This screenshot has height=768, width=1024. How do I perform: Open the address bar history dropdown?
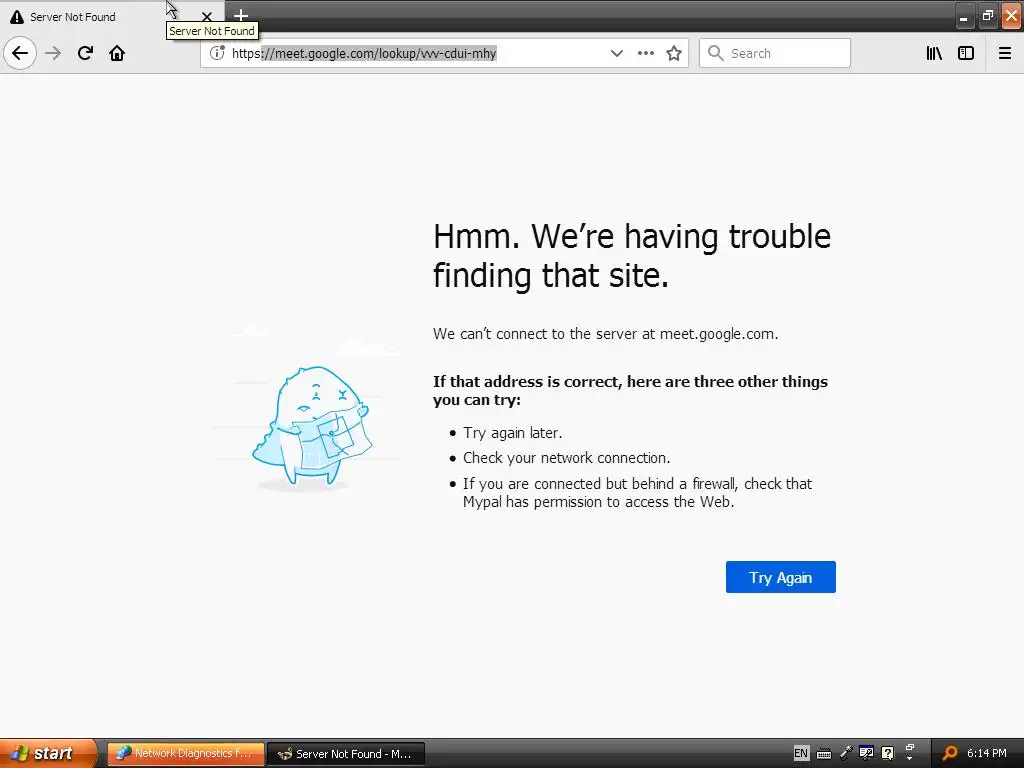pos(616,53)
